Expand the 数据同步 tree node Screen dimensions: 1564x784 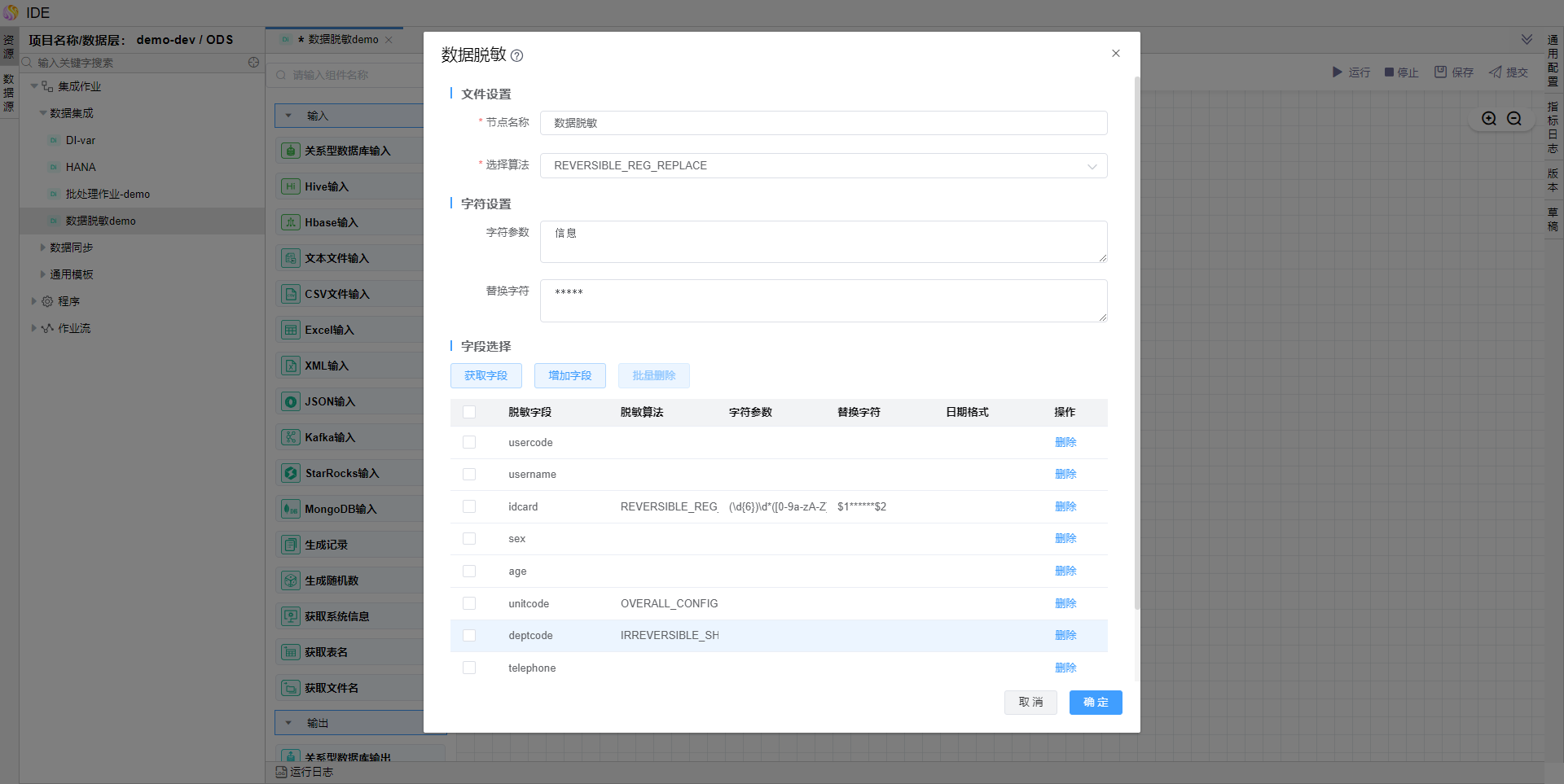point(43,247)
